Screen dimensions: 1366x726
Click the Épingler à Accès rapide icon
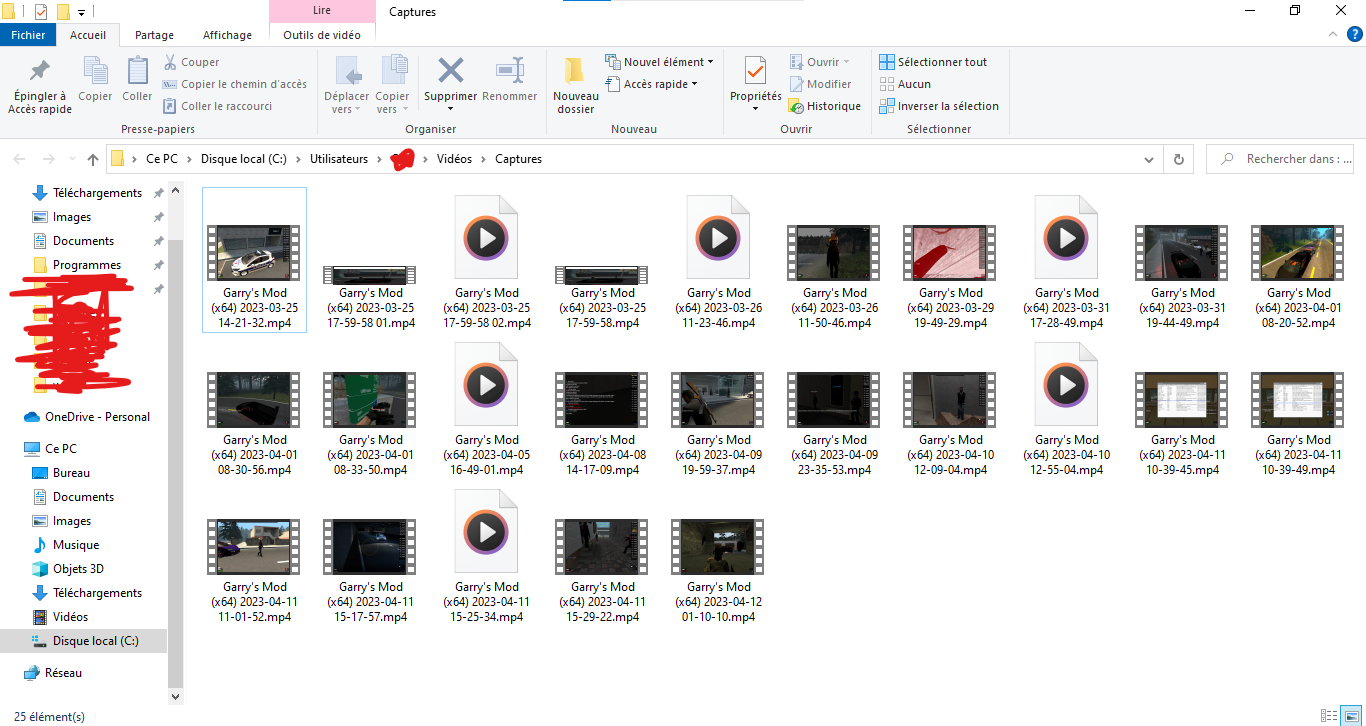pos(40,72)
